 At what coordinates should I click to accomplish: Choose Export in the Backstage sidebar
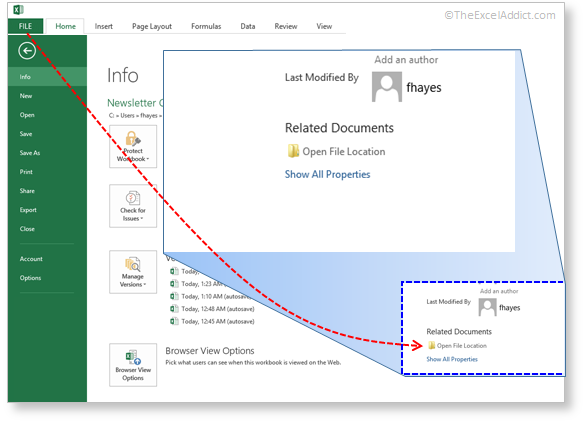pos(47,210)
